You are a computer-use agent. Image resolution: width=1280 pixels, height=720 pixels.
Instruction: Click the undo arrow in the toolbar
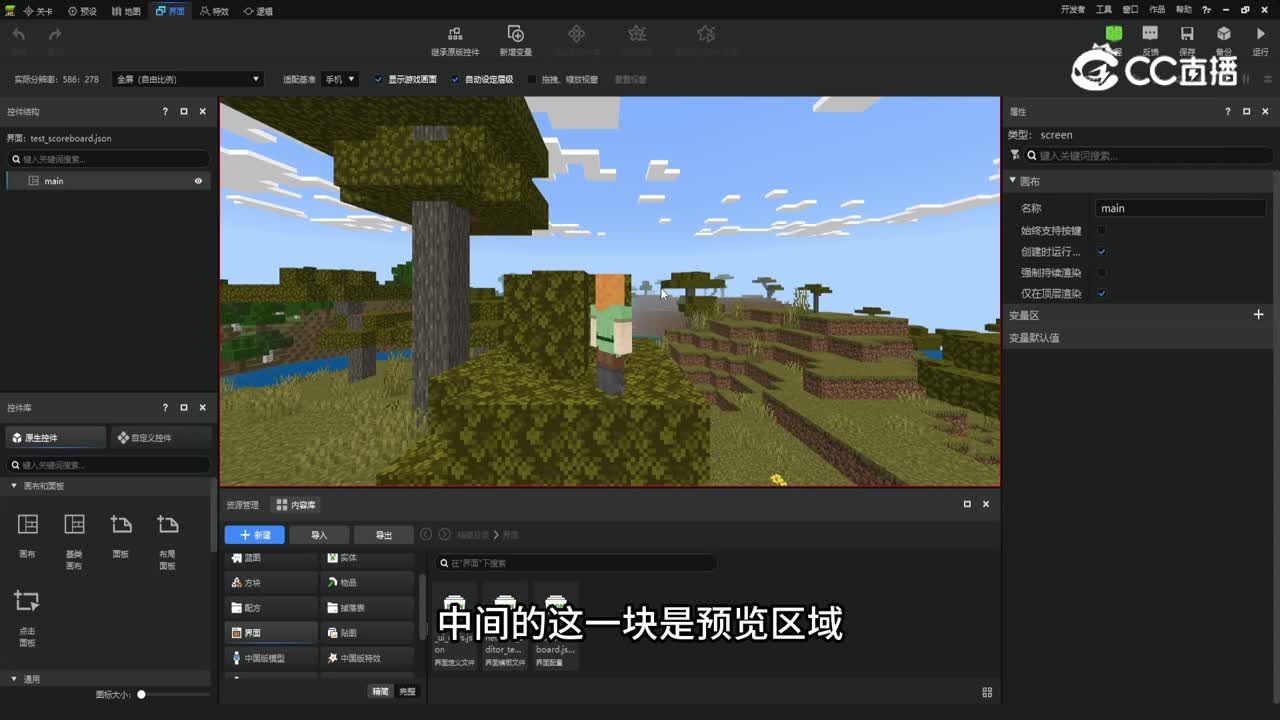click(19, 34)
